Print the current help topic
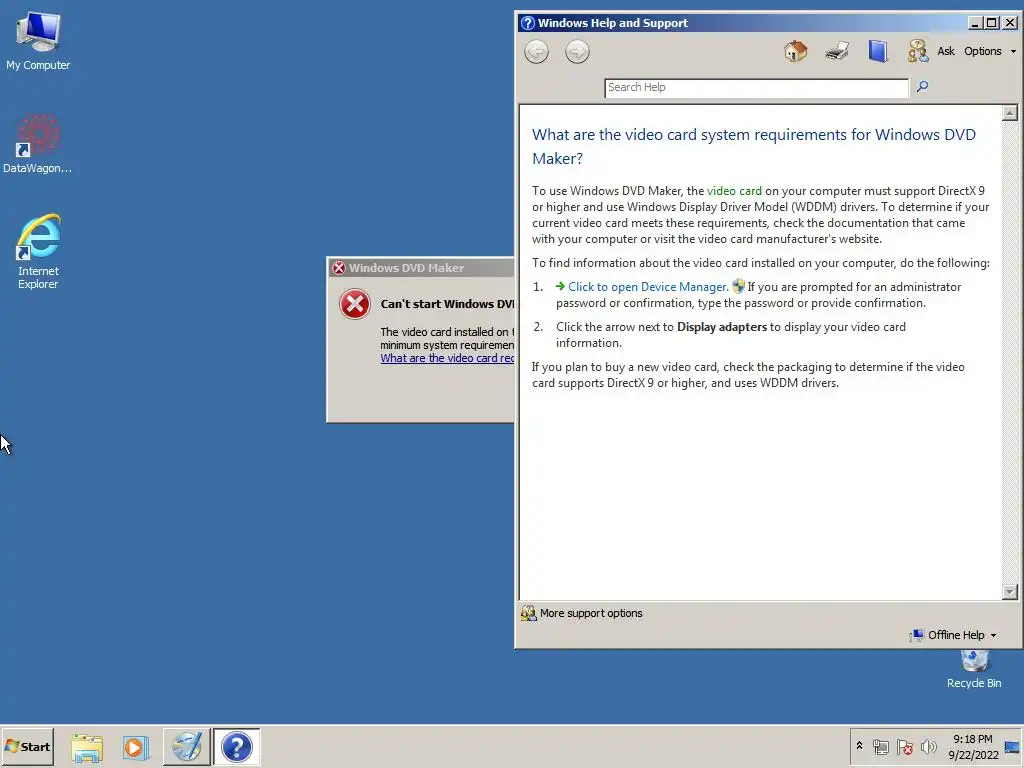The width and height of the screenshot is (1024, 768). click(x=837, y=51)
